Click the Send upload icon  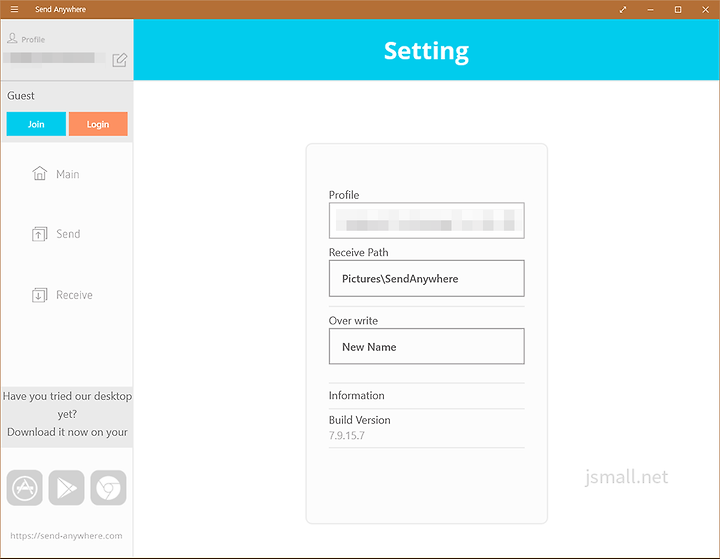(39, 234)
